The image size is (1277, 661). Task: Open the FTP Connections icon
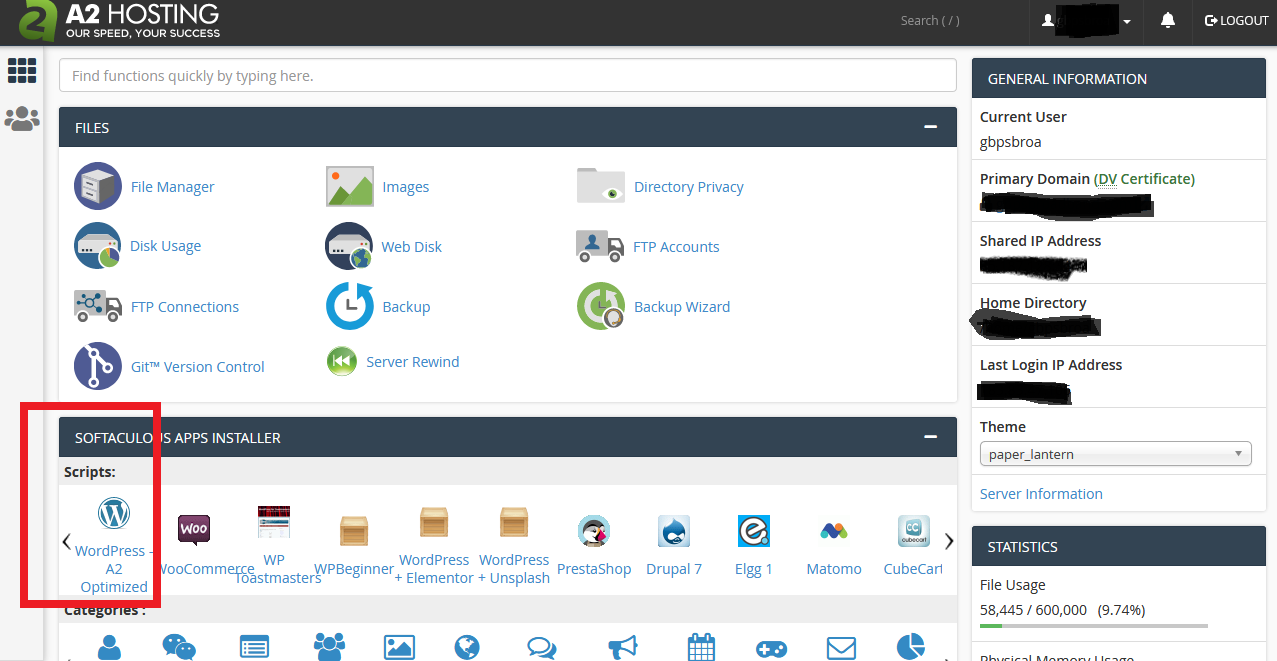point(98,306)
